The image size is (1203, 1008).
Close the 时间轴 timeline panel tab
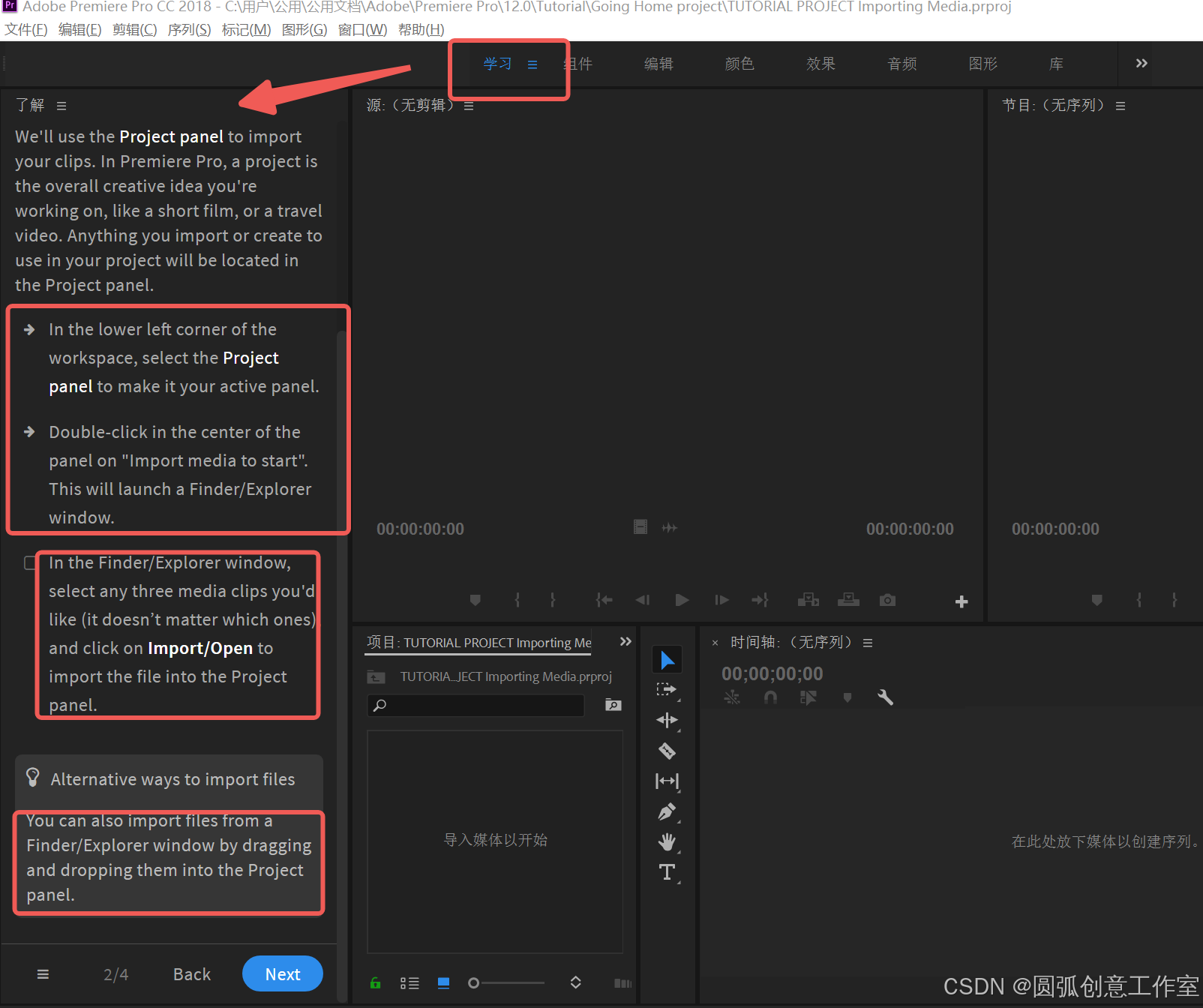click(715, 643)
